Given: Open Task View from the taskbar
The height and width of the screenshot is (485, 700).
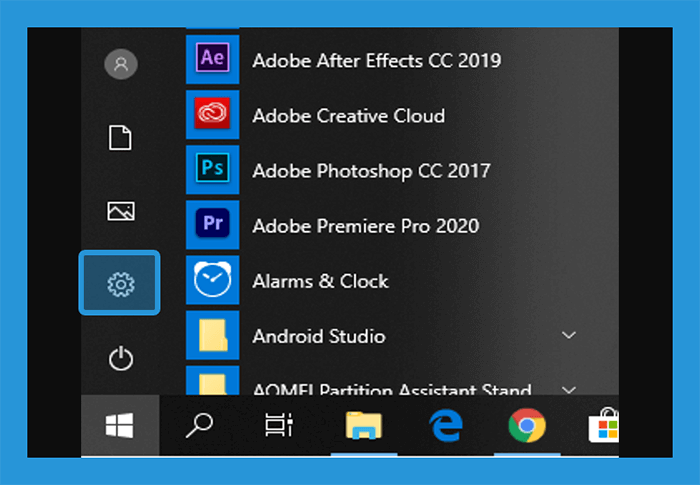Looking at the screenshot, I should [279, 425].
